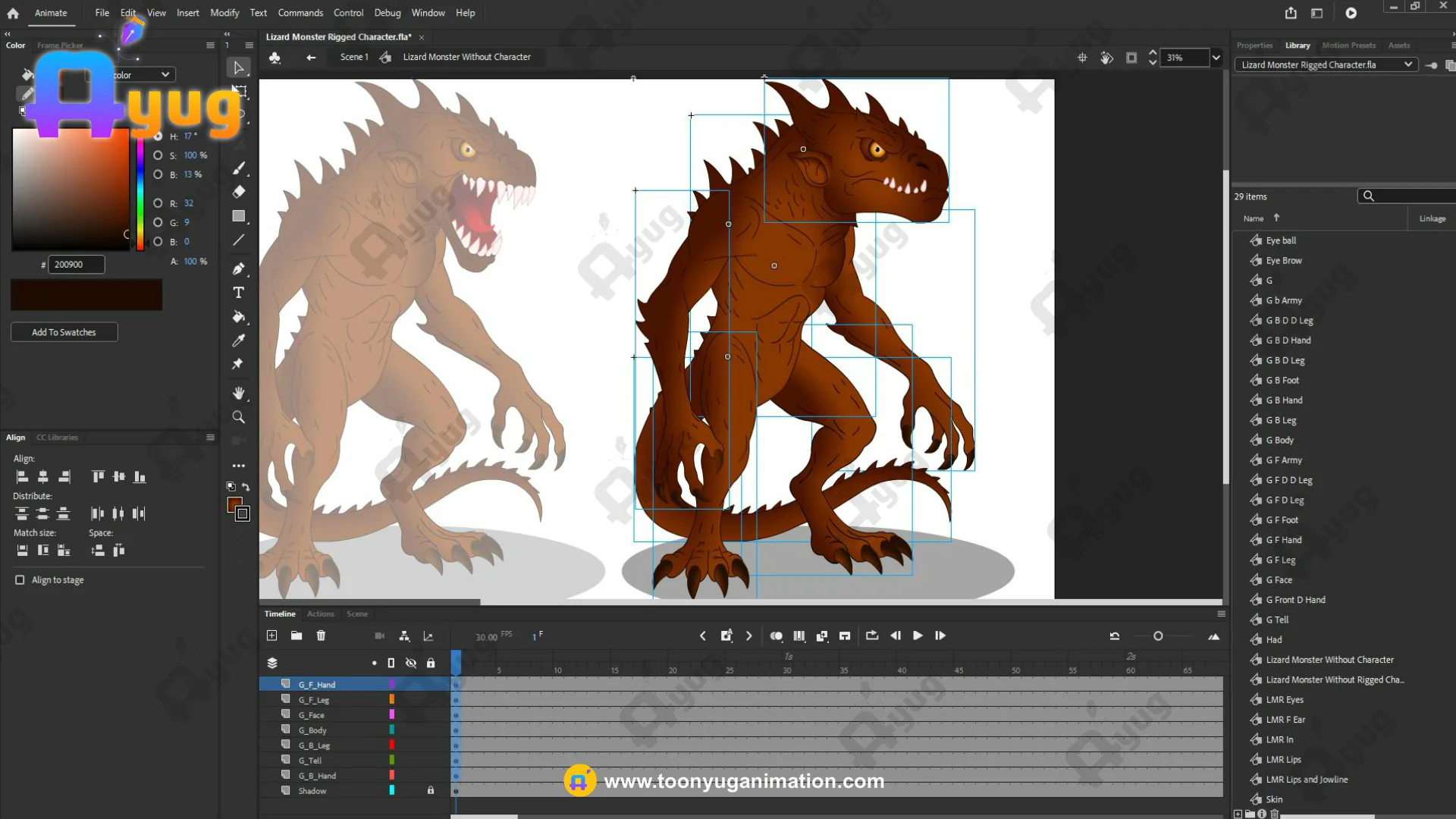
Task: Open the library document dropdown
Action: 1407,64
